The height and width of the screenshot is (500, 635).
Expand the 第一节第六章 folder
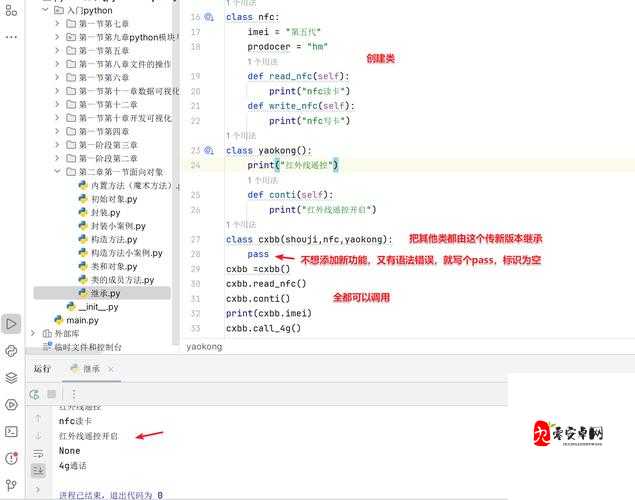(x=57, y=77)
